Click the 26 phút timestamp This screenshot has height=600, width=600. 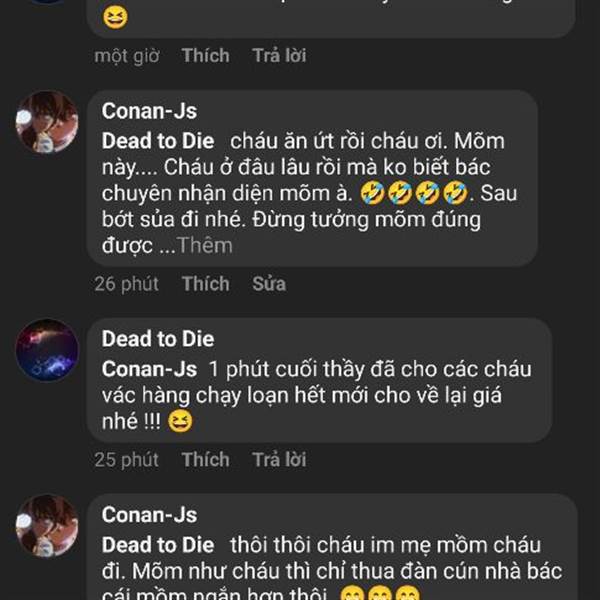click(x=126, y=284)
